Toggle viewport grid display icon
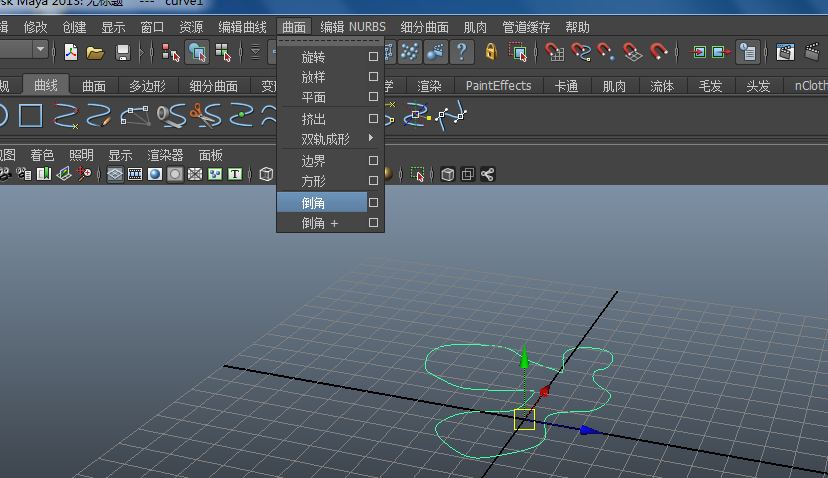 115,174
